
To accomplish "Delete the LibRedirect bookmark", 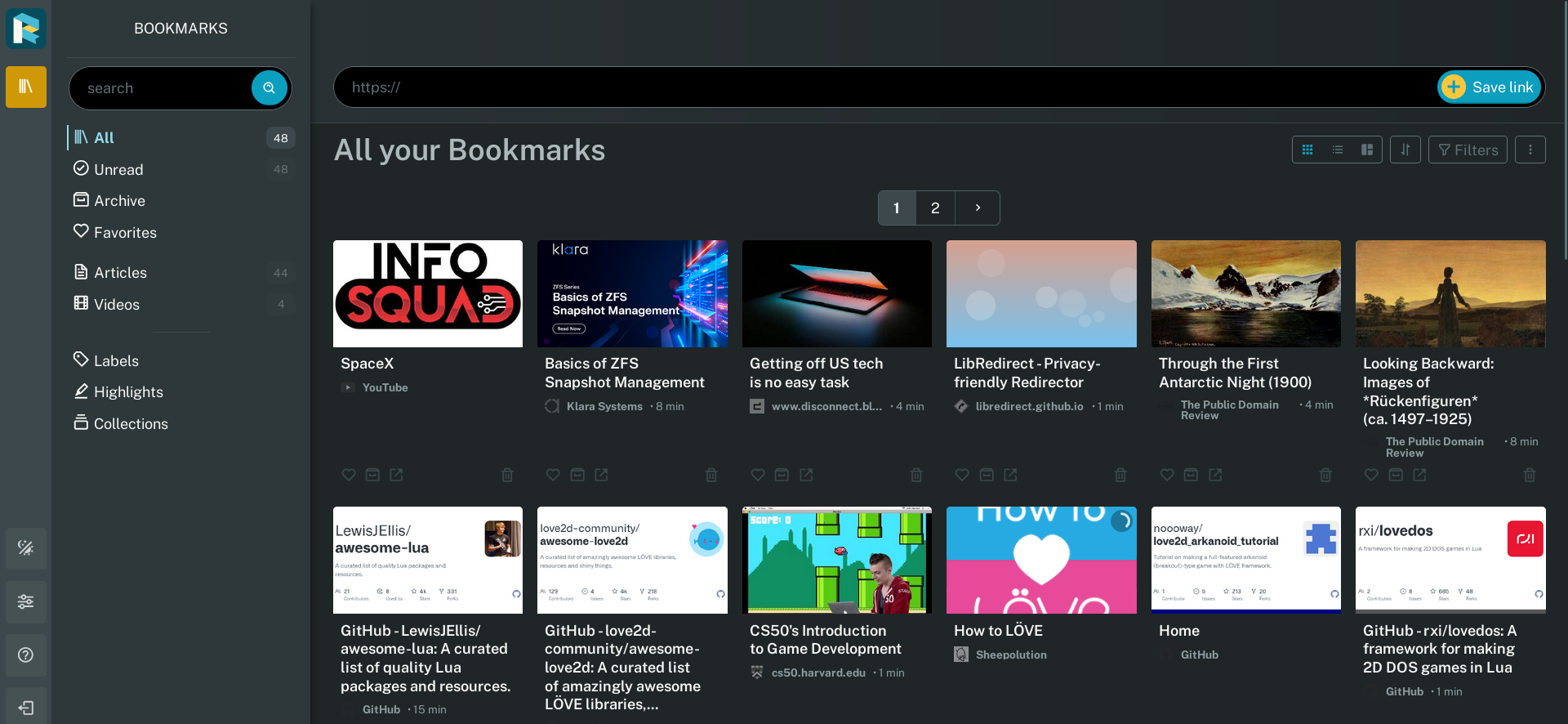I will pos(1120,475).
